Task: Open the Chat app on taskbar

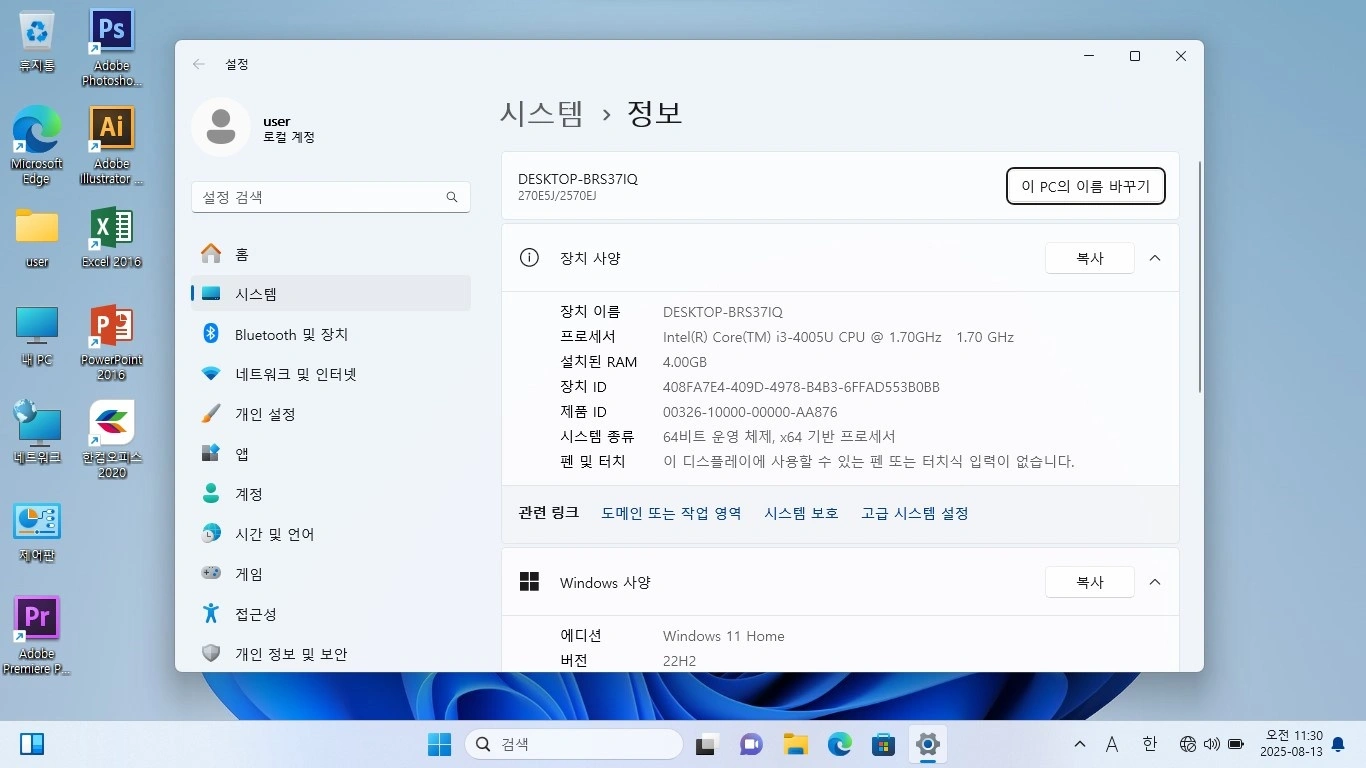Action: [x=751, y=744]
